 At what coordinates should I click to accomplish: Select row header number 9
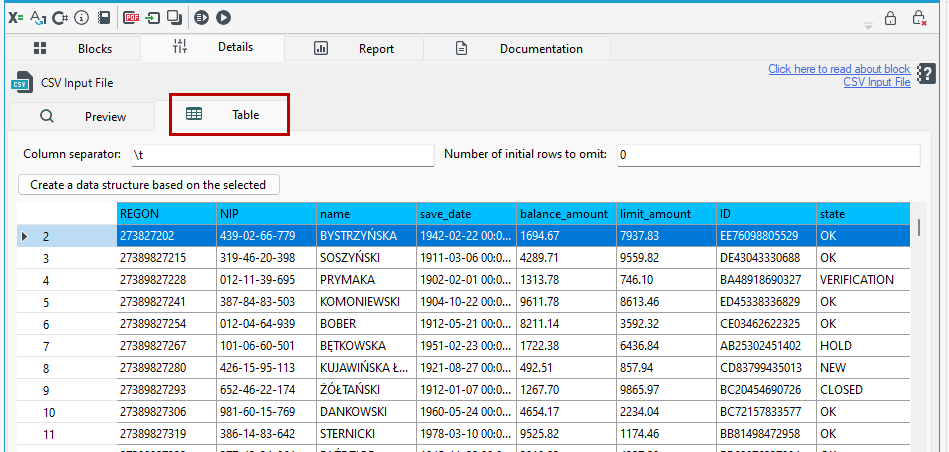pos(67,390)
